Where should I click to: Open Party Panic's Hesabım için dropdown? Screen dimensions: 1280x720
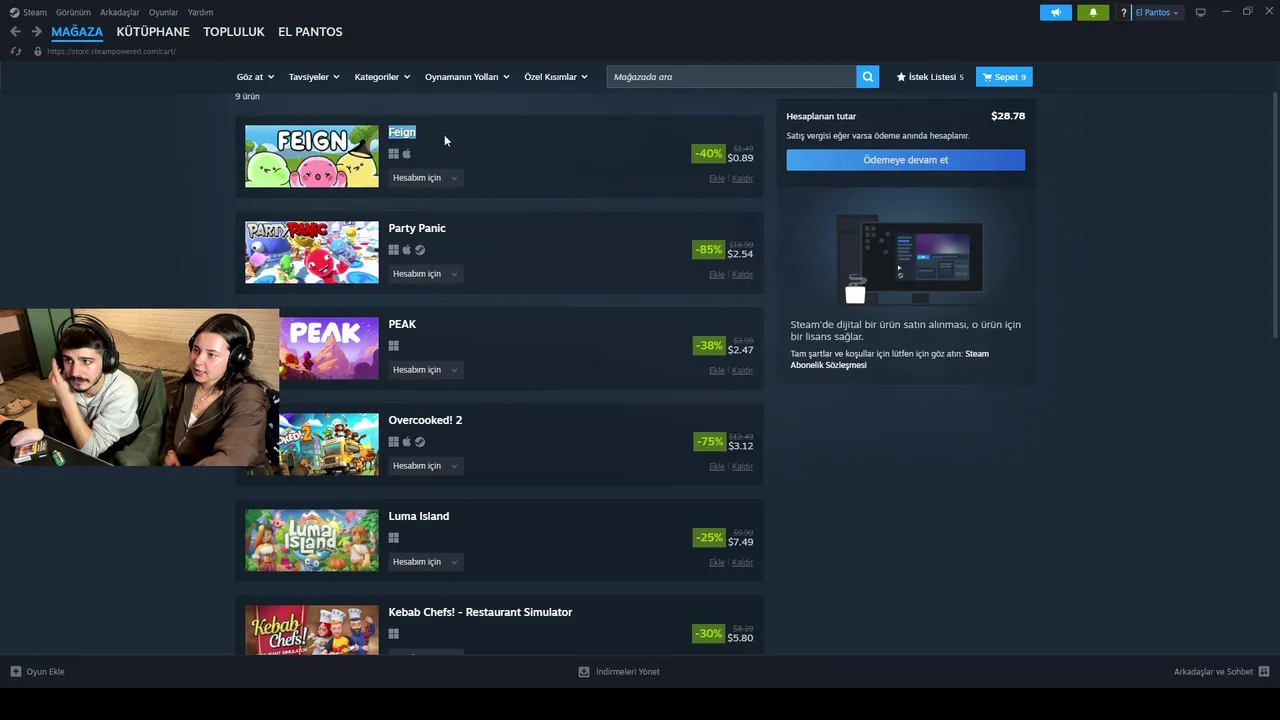pos(425,274)
